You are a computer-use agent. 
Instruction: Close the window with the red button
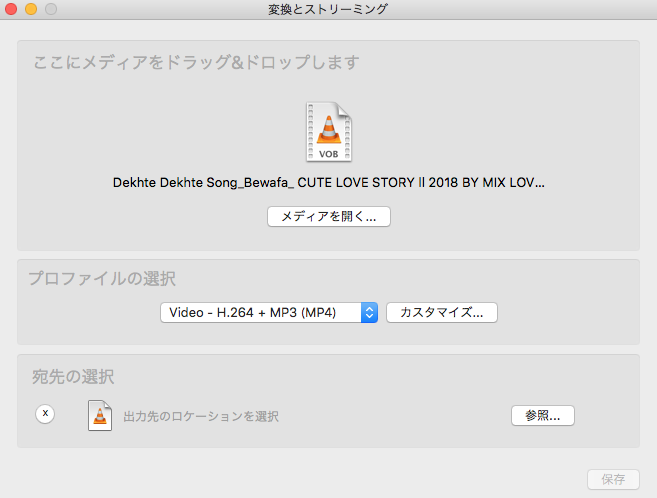pyautogui.click(x=11, y=9)
